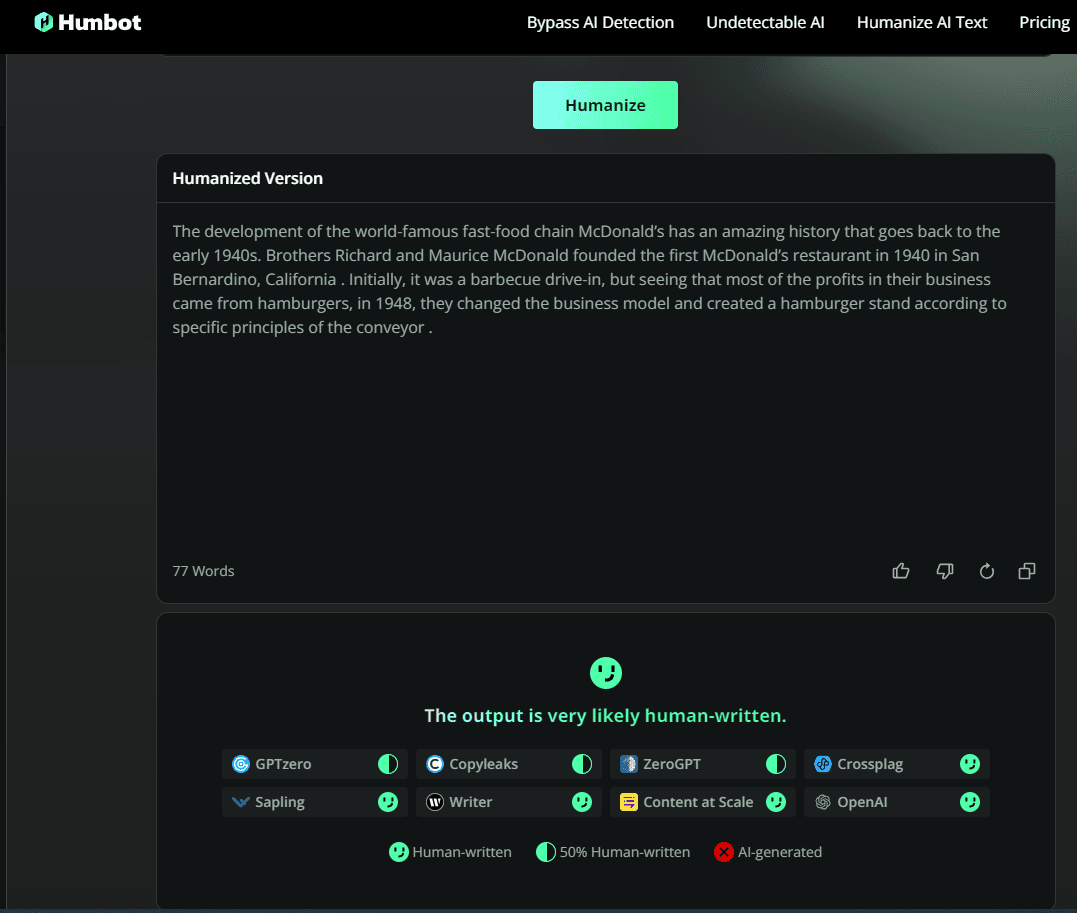Click the GPTzero detector icon
Screen dimensions: 1077x913
(241, 764)
